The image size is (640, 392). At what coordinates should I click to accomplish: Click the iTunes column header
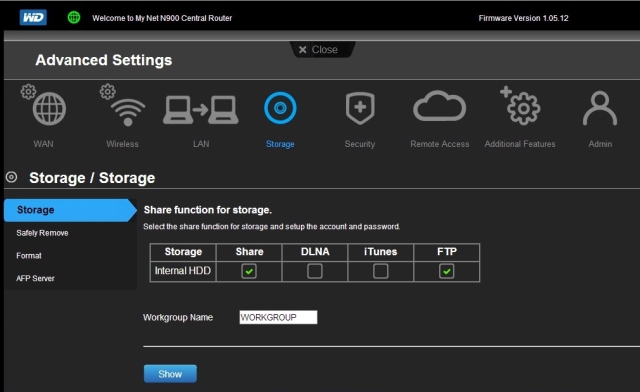tap(380, 252)
